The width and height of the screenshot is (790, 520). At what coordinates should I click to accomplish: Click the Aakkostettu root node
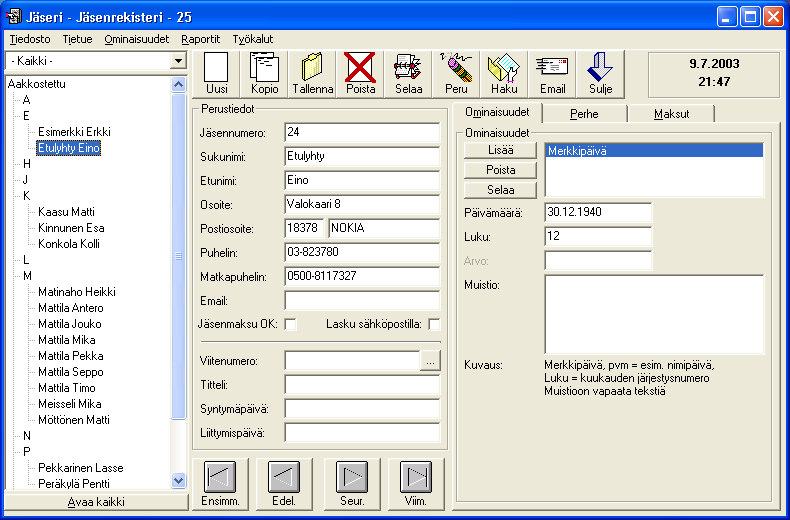point(37,84)
